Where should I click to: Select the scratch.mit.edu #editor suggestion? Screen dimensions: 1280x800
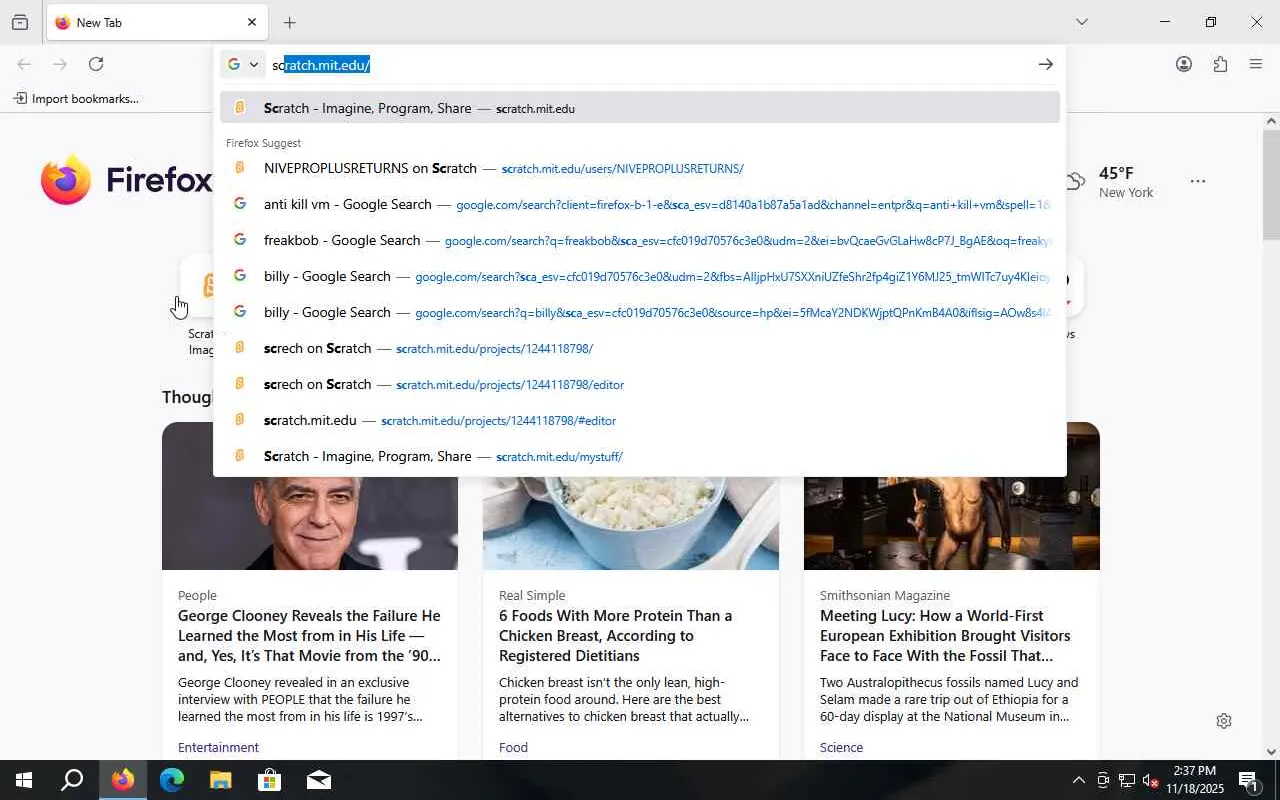(x=640, y=420)
